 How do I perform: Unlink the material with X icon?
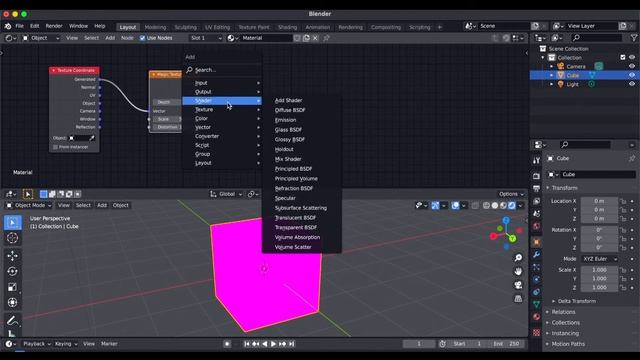coord(315,38)
